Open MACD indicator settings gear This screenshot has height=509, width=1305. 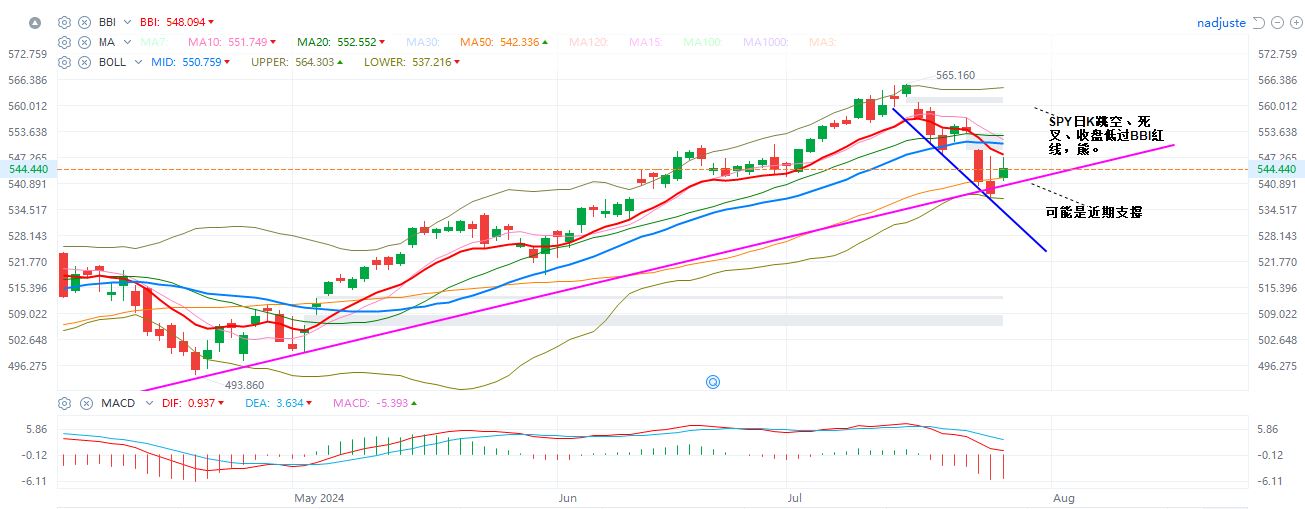click(65, 403)
